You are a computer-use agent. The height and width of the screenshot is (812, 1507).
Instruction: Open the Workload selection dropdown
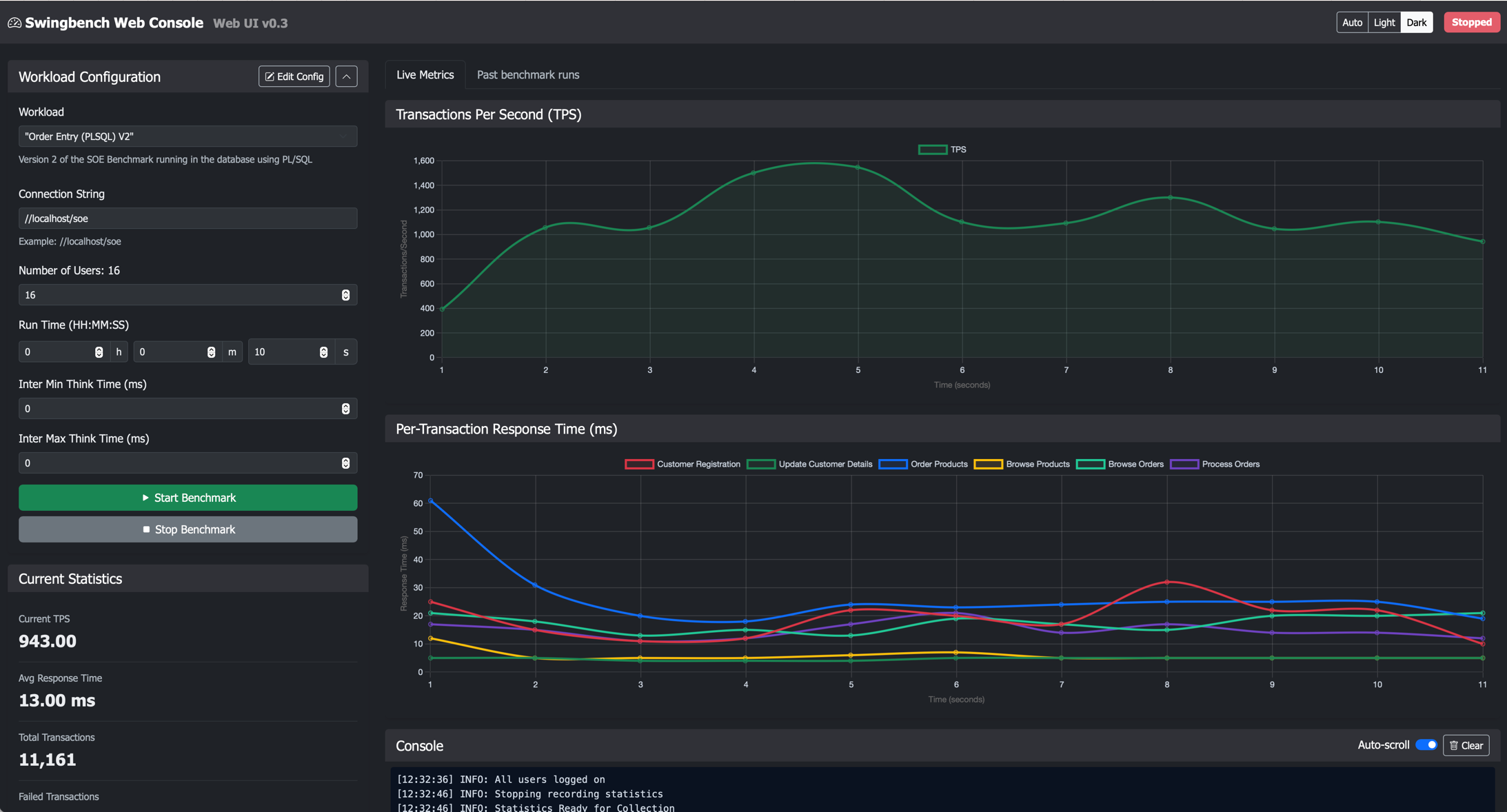click(x=187, y=136)
